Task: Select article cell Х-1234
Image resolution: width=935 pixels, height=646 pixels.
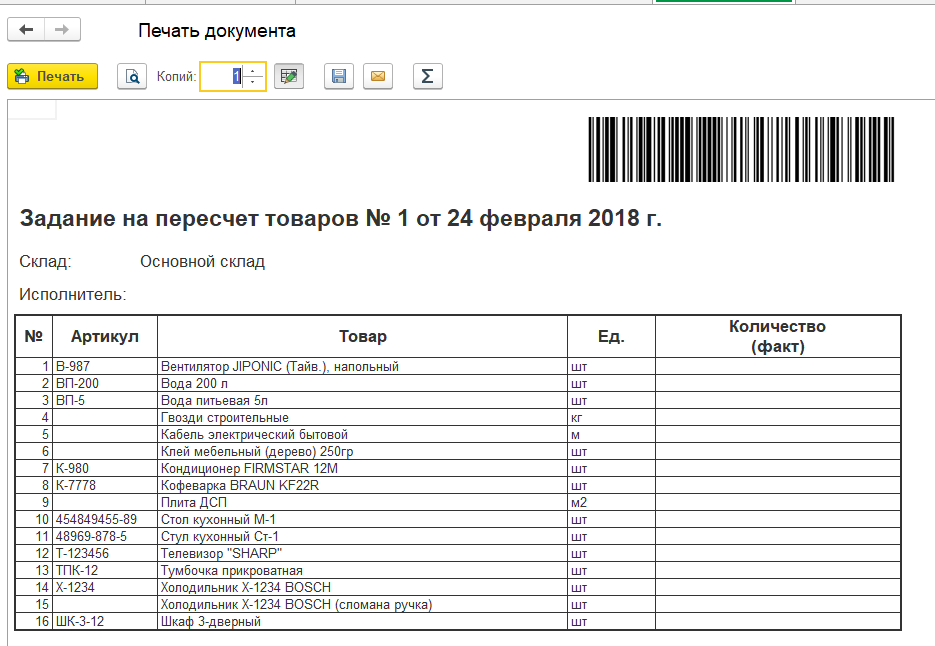Action: 105,588
